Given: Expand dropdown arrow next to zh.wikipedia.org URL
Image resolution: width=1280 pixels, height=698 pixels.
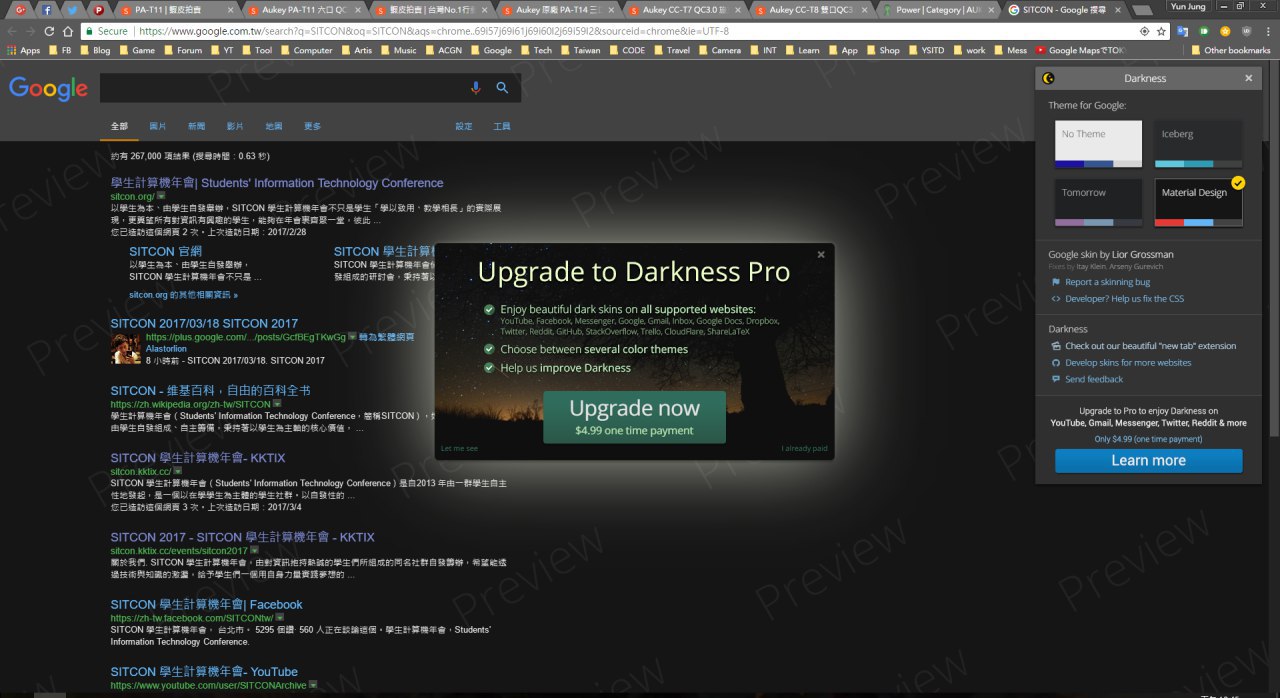Looking at the screenshot, I should point(278,404).
